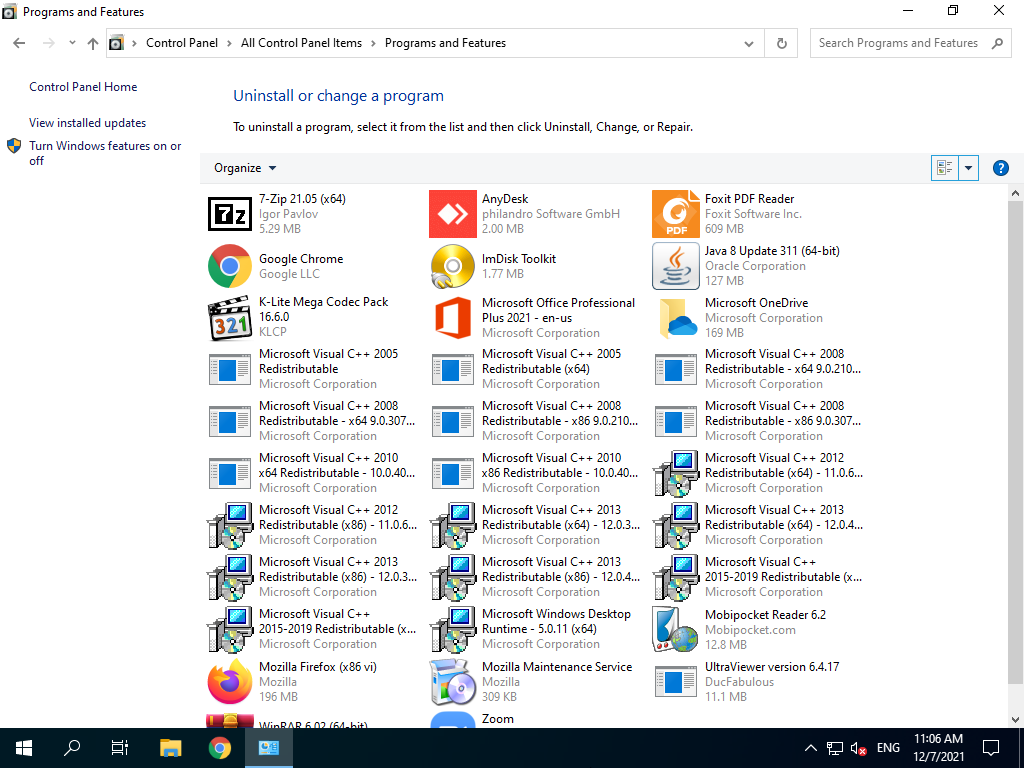Select the Foxit PDF Reader icon
The width and height of the screenshot is (1024, 768).
click(675, 214)
